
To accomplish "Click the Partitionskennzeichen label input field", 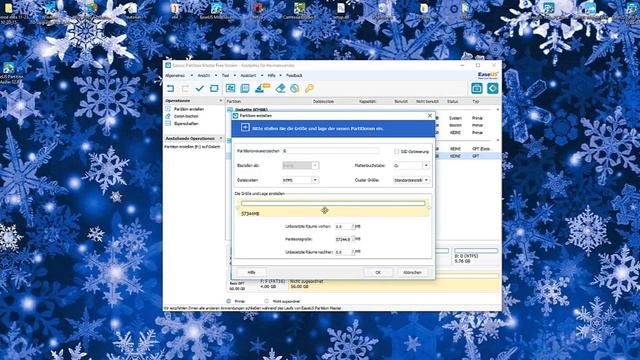I will click(331, 151).
